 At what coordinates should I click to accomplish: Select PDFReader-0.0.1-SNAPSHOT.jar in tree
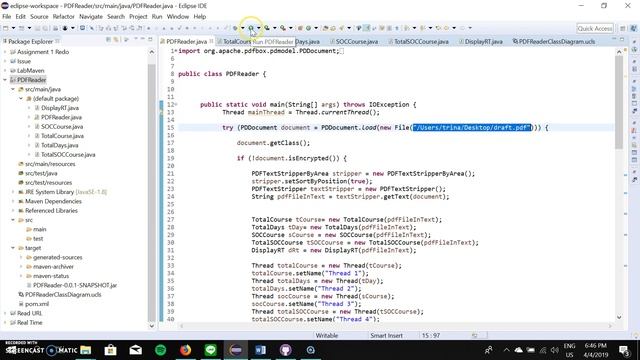75,285
